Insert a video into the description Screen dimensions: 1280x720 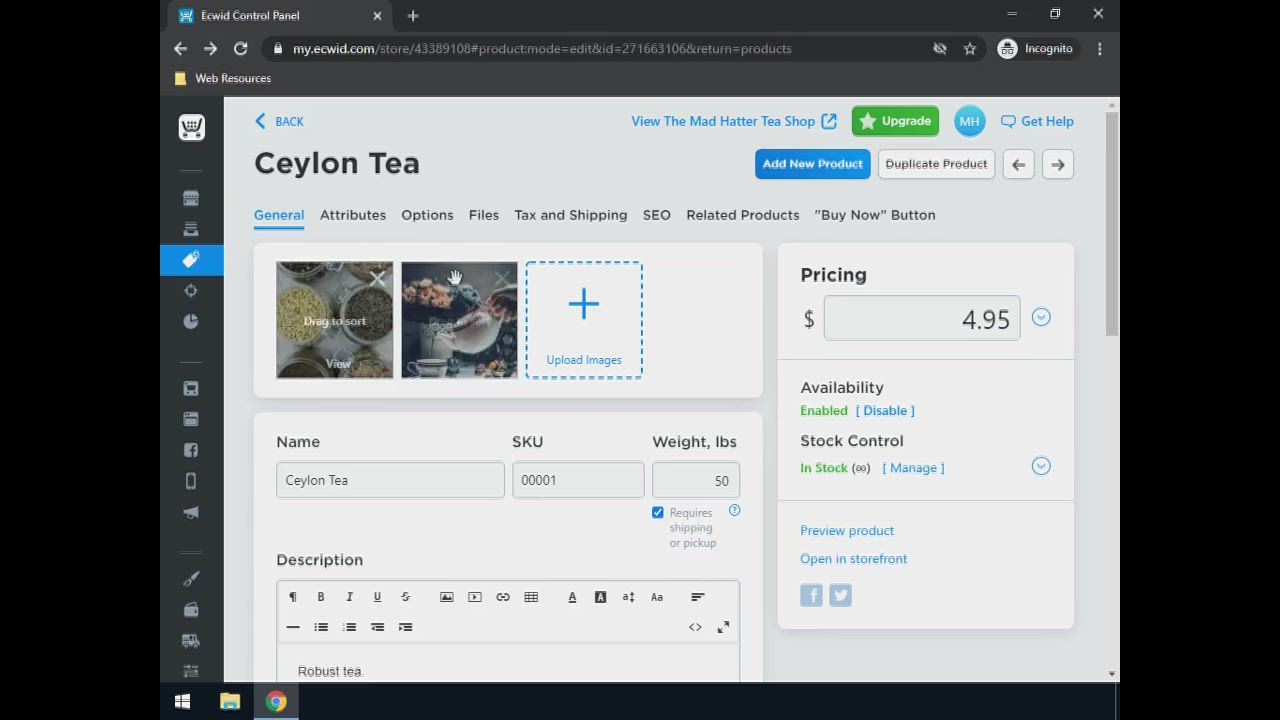click(475, 597)
